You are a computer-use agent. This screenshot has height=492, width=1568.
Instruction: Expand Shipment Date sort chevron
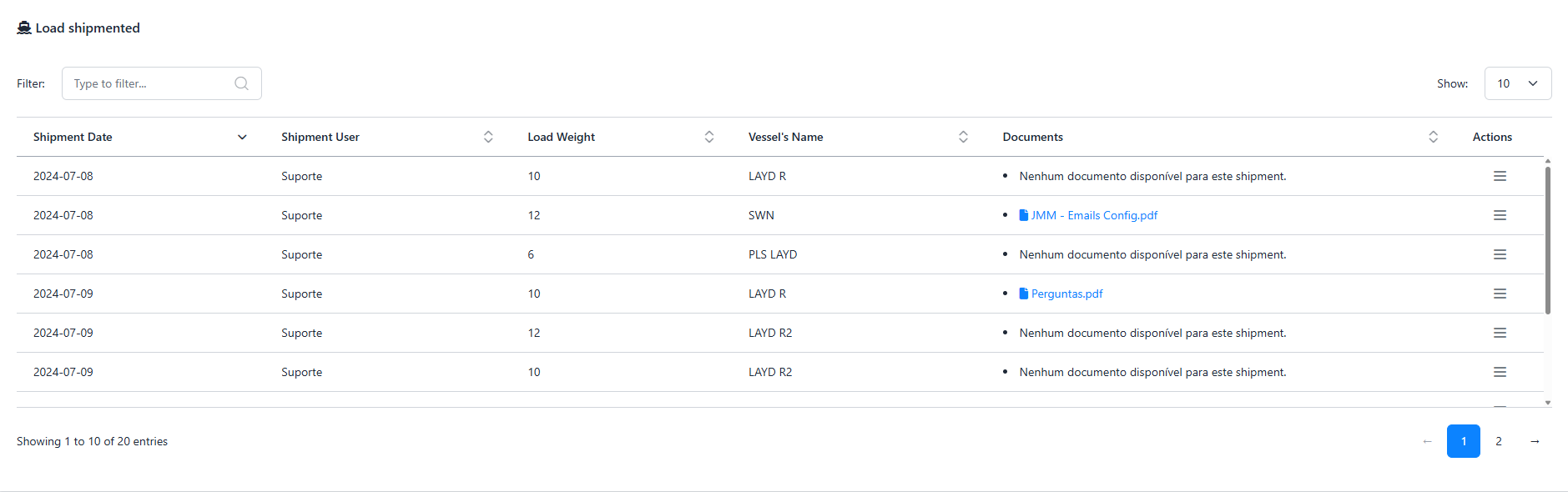[x=242, y=137]
